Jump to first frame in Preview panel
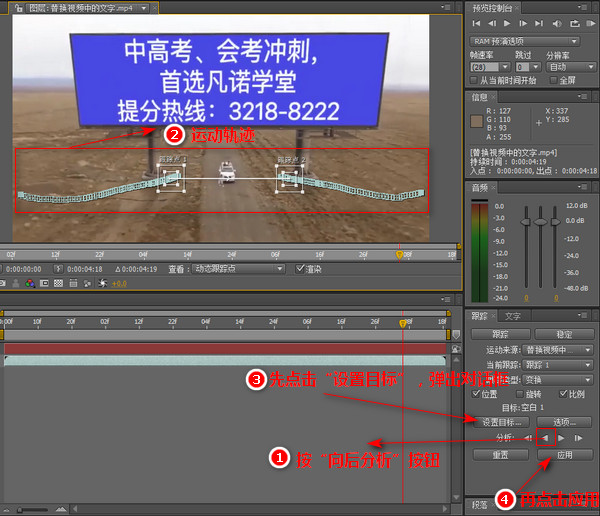The height and width of the screenshot is (516, 600). click(476, 23)
